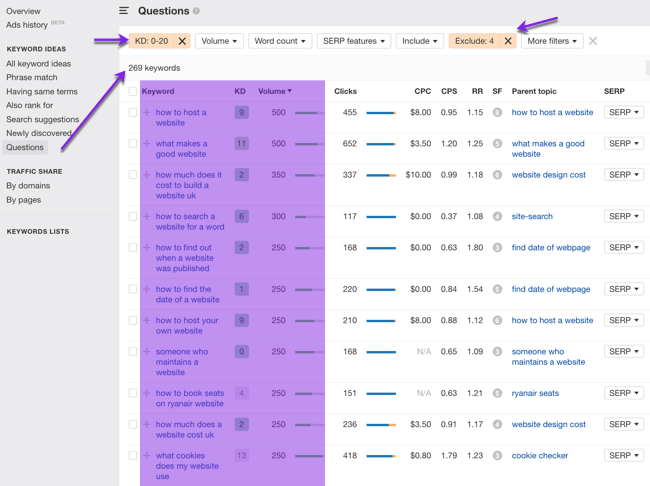
Task: Open the More filters dropdown
Action: (x=552, y=41)
